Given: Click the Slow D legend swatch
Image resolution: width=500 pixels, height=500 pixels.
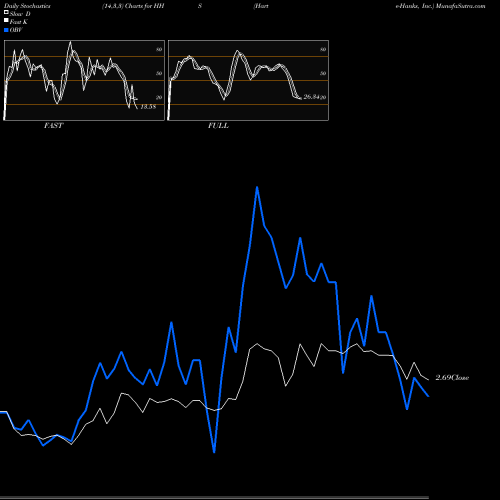Looking at the screenshot, I should tap(6, 13).
